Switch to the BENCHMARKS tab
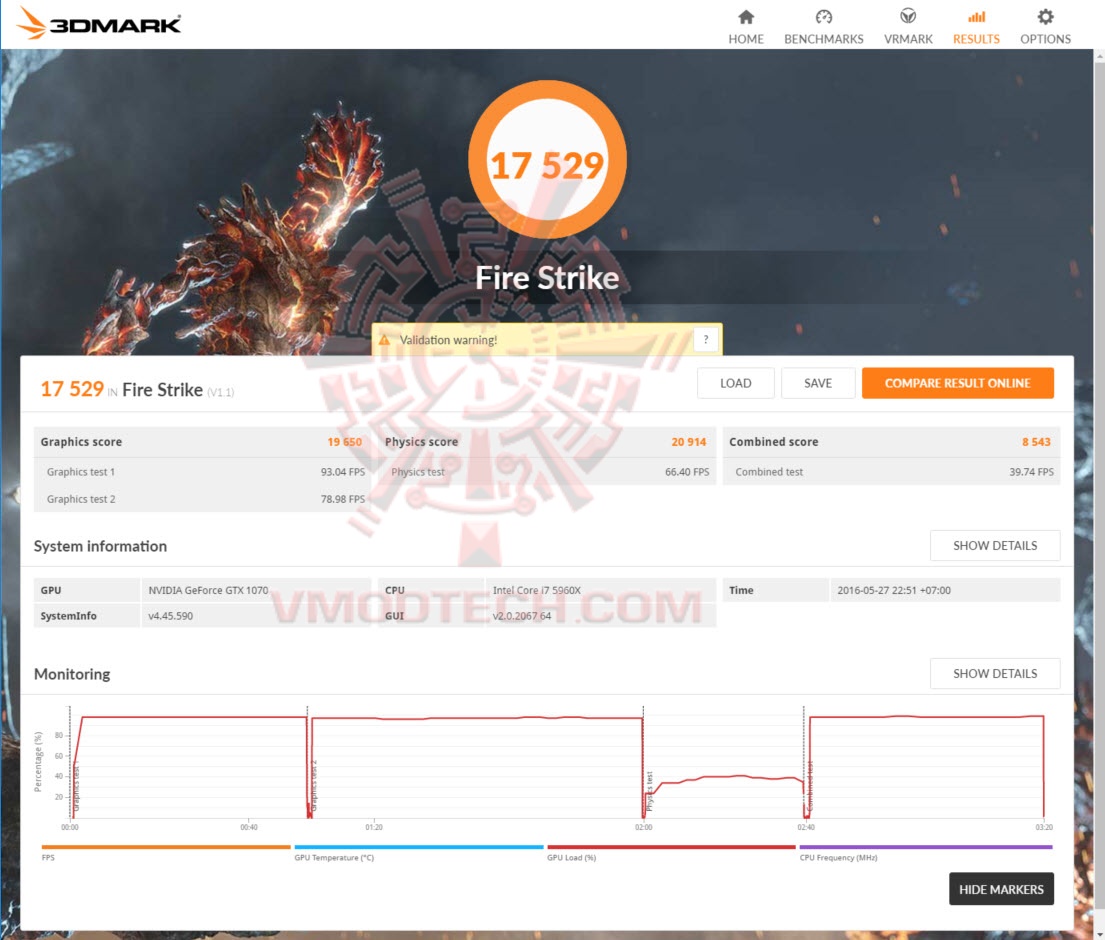This screenshot has height=940, width=1105. coord(824,39)
